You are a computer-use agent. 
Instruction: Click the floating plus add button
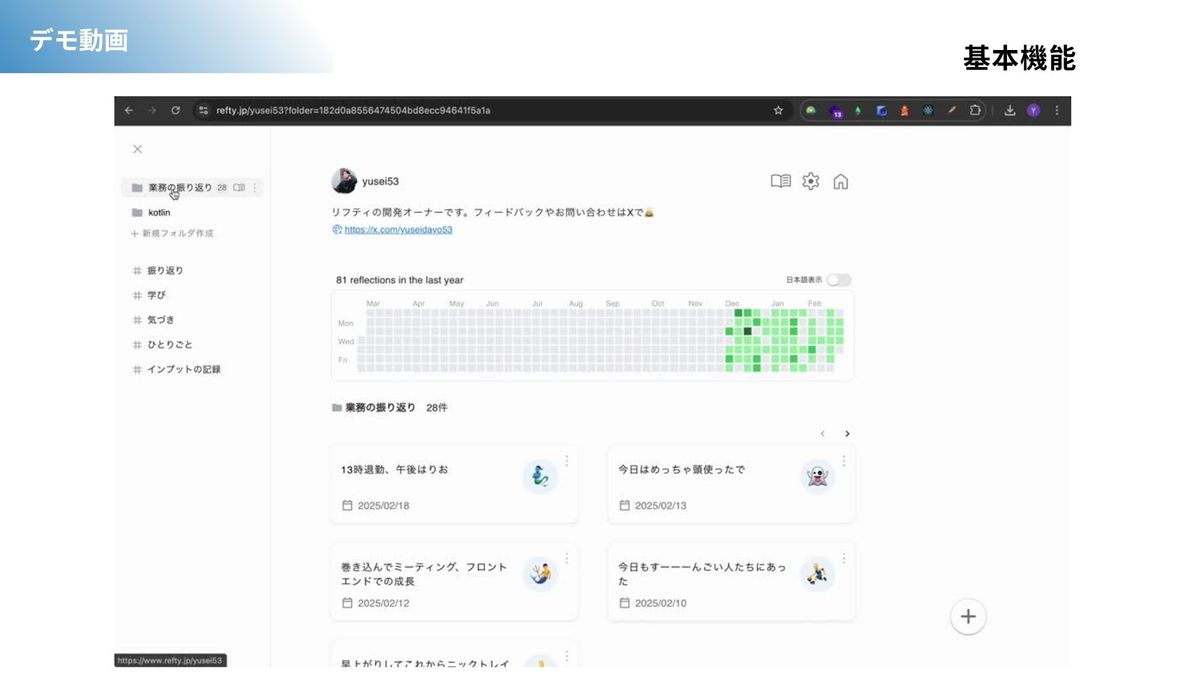[967, 616]
